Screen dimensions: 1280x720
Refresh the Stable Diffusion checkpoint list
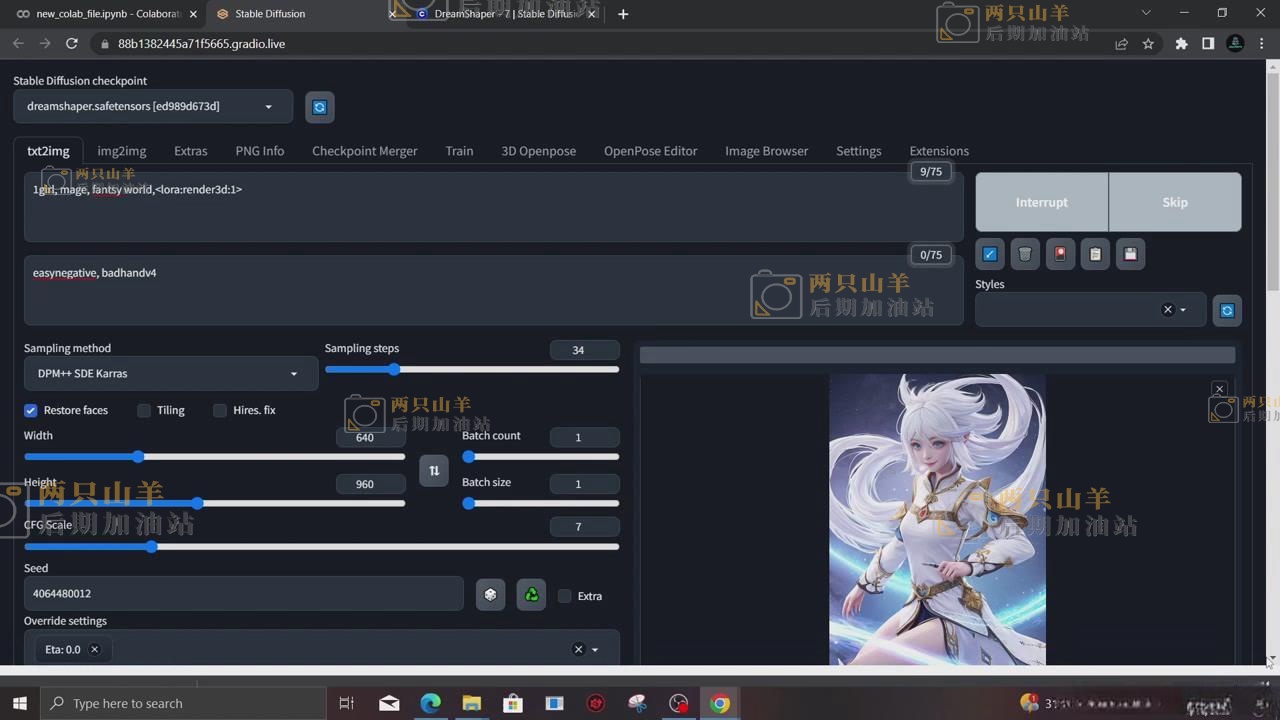(x=319, y=107)
